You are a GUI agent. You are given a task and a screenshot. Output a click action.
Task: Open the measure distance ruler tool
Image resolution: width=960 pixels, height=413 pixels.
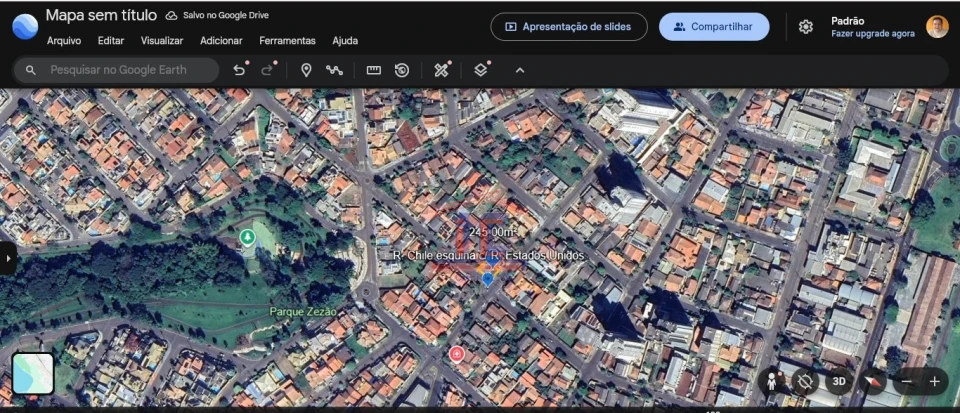click(x=374, y=70)
